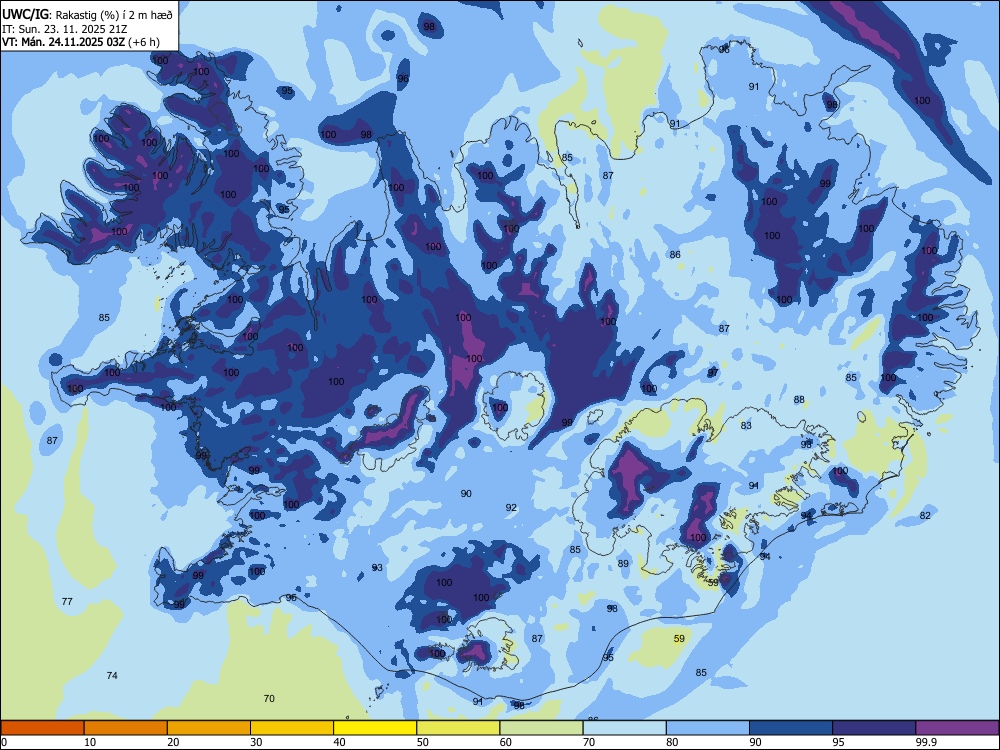Click the humidity value 88 on the map

799,400
